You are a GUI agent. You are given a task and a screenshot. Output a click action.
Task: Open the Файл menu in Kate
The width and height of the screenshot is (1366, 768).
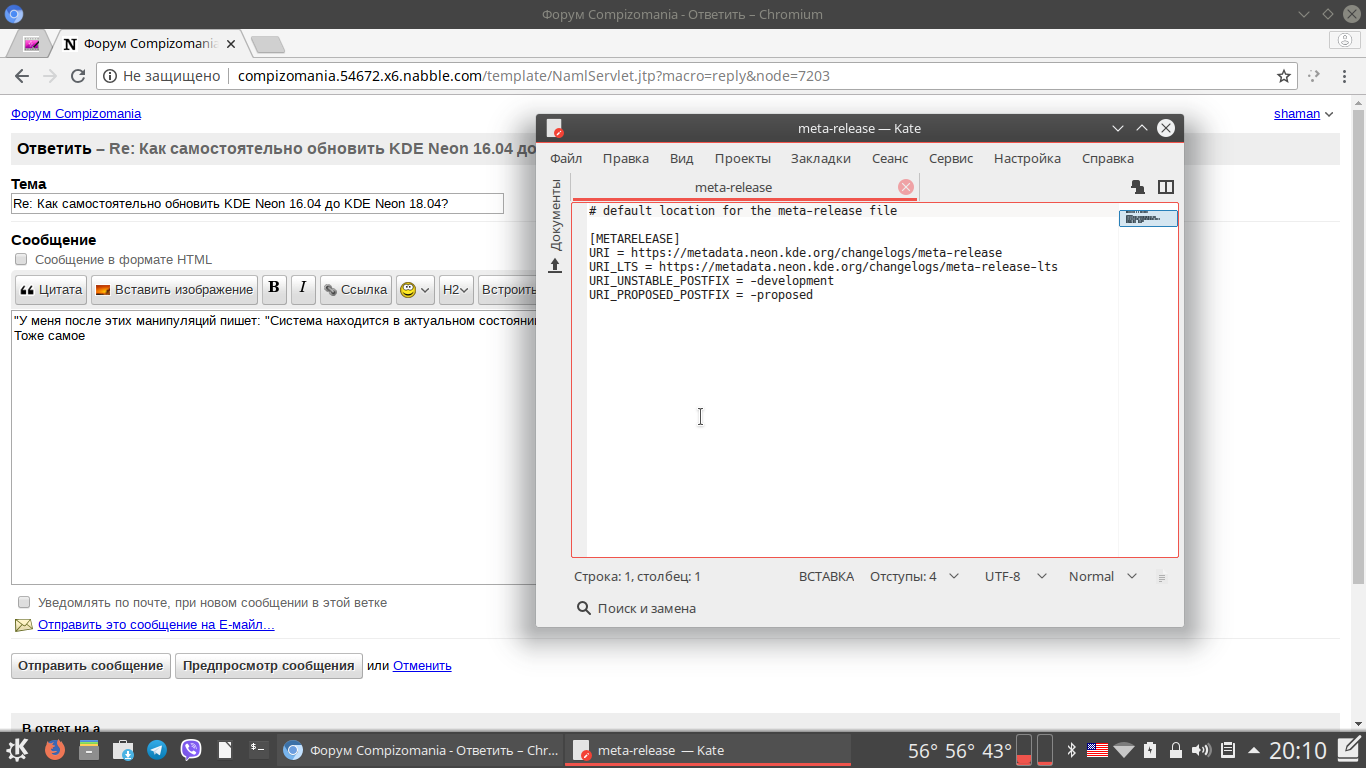coord(566,158)
